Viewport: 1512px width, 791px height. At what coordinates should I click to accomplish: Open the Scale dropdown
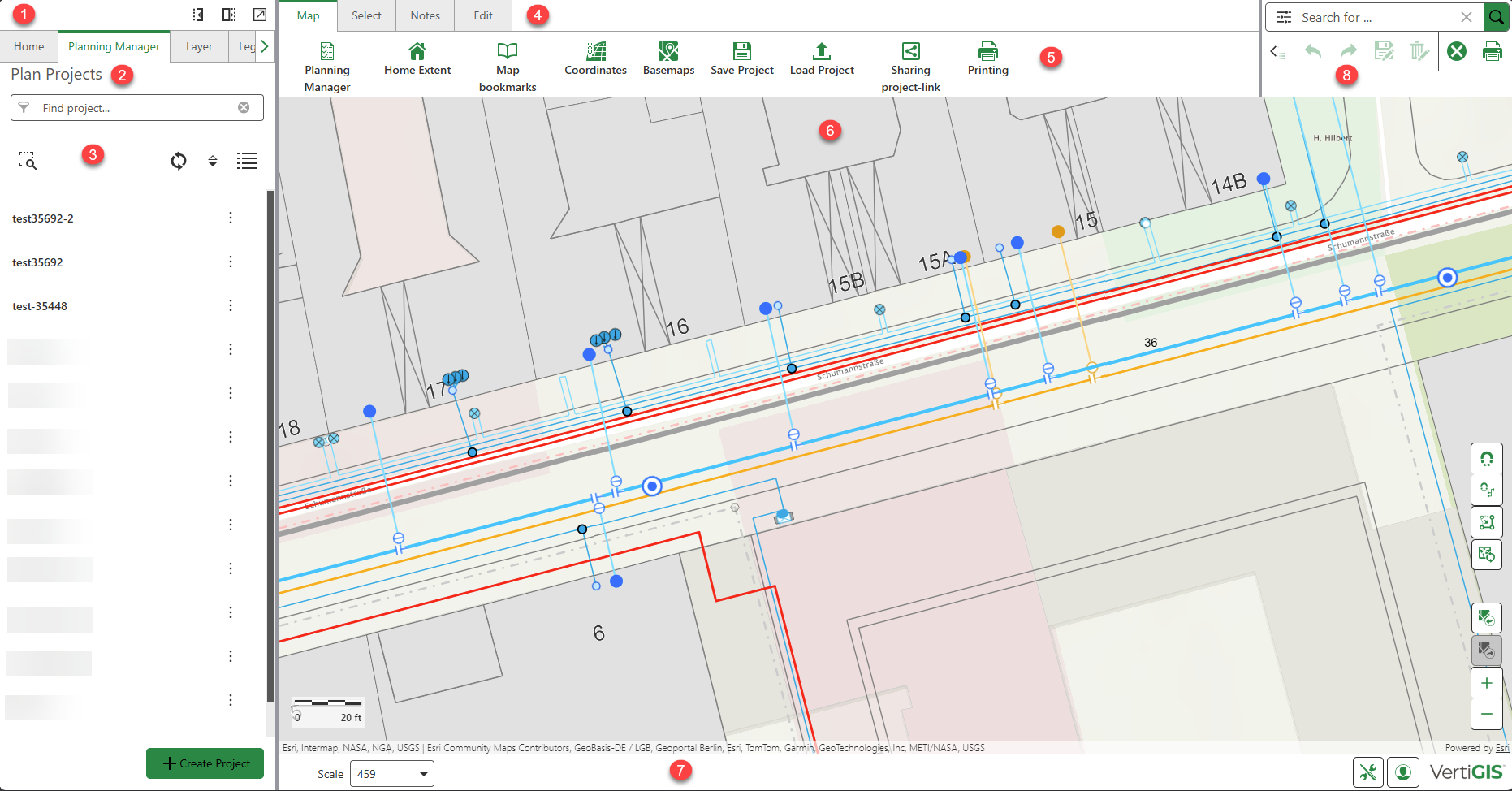392,773
